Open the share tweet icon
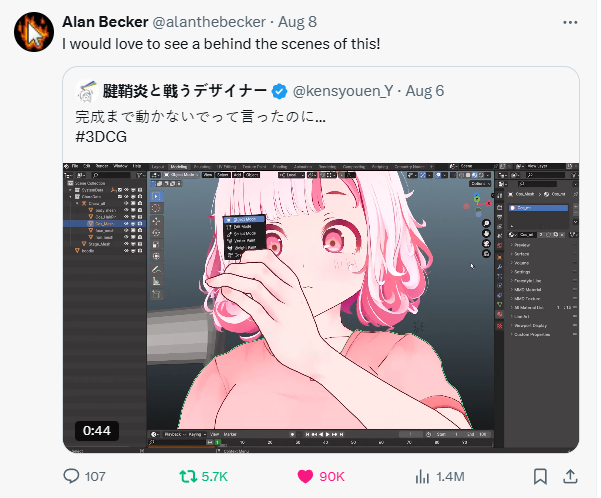 (x=570, y=476)
